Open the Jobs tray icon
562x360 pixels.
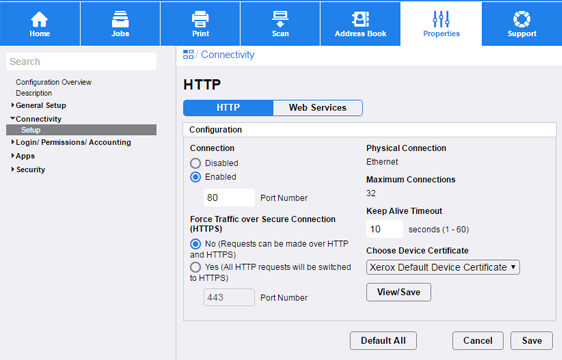(120, 19)
